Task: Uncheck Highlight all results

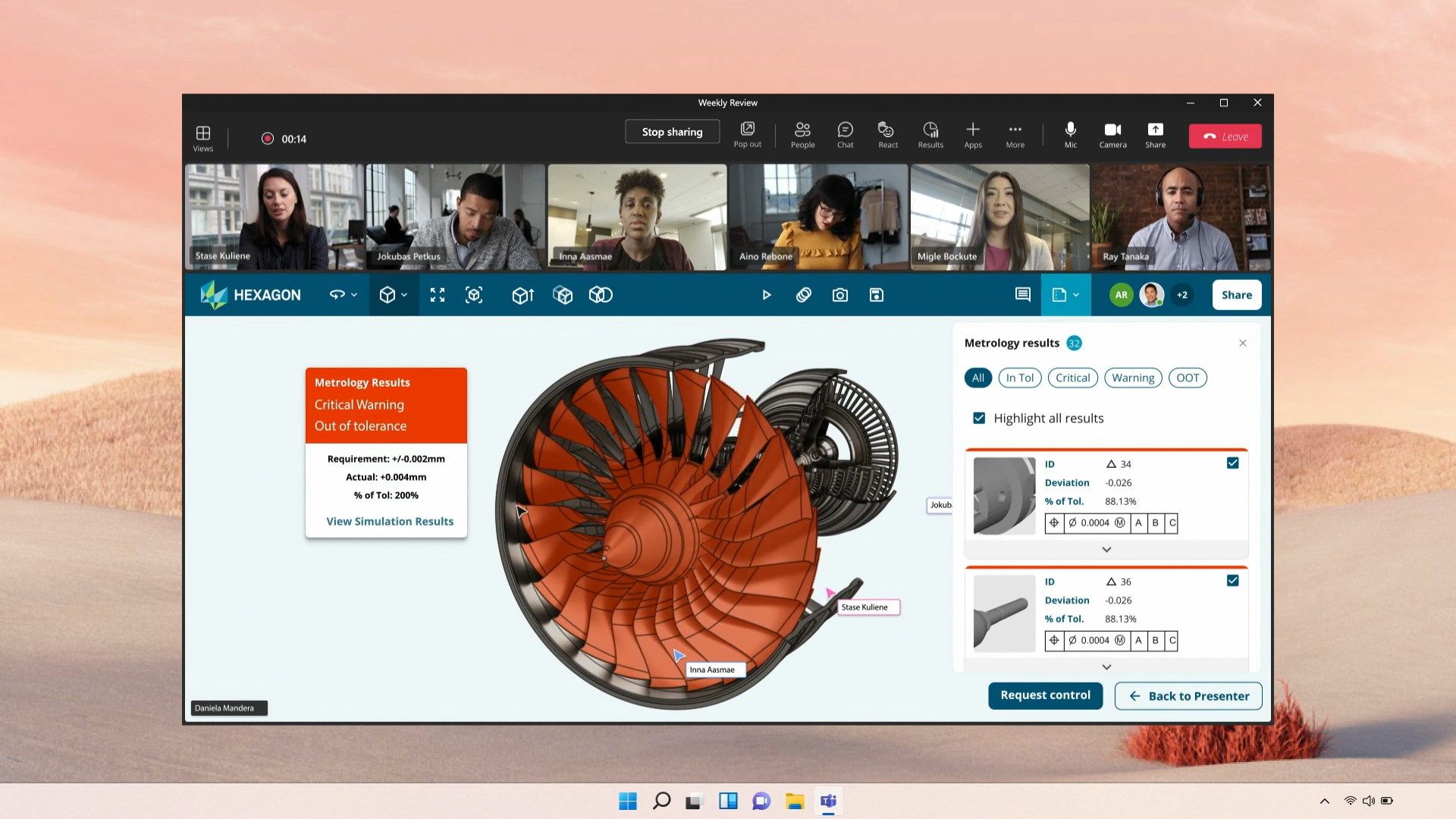Action: click(979, 418)
